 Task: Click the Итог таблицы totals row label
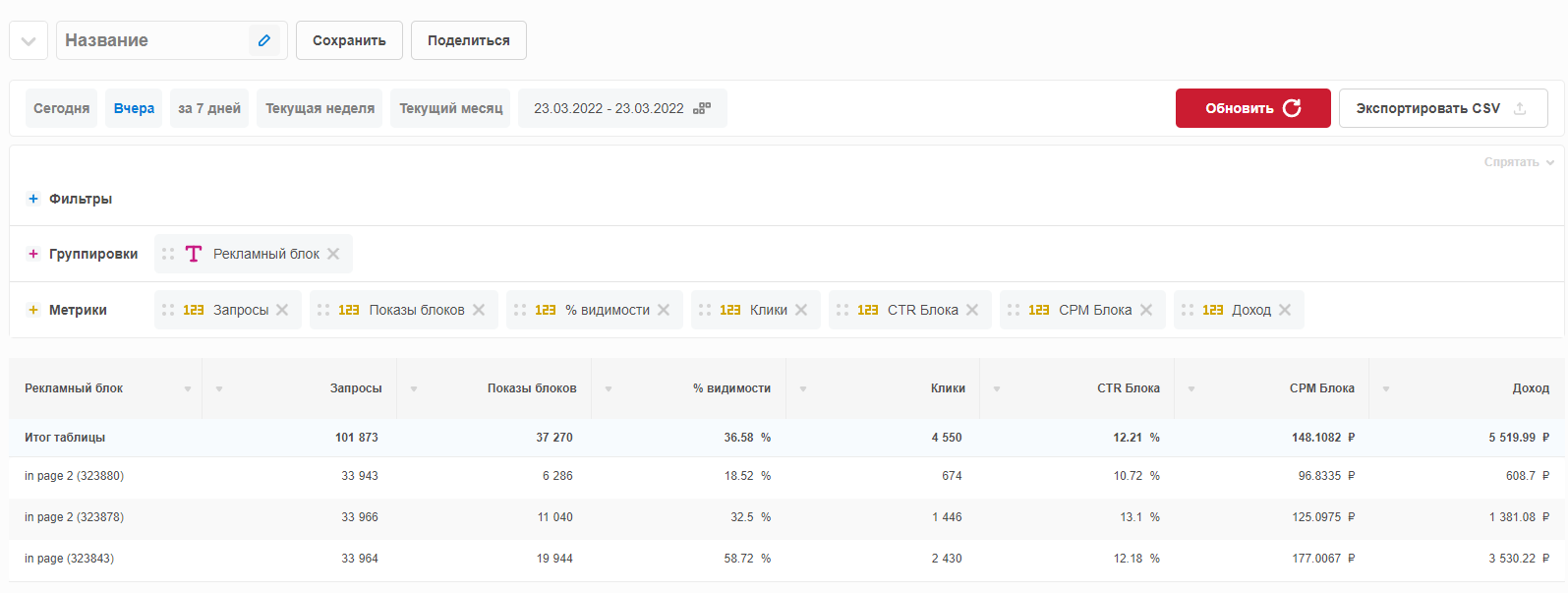click(x=65, y=438)
